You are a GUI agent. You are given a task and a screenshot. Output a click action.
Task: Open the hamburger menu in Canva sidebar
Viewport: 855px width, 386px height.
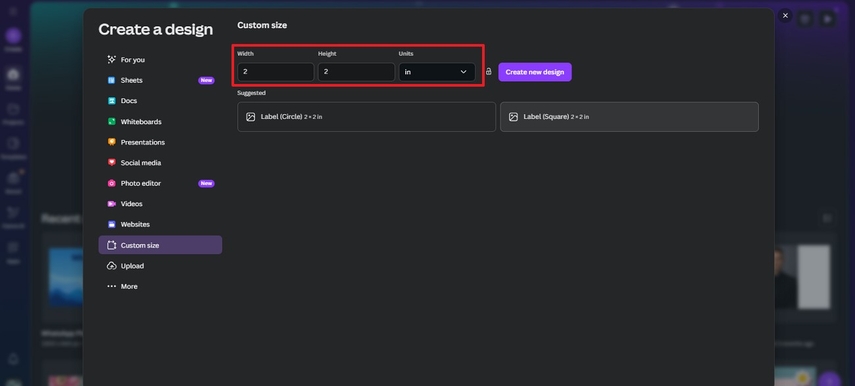pos(13,11)
